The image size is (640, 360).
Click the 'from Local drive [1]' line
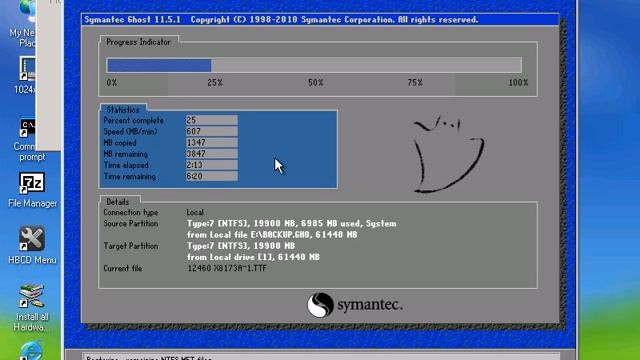tap(253, 257)
